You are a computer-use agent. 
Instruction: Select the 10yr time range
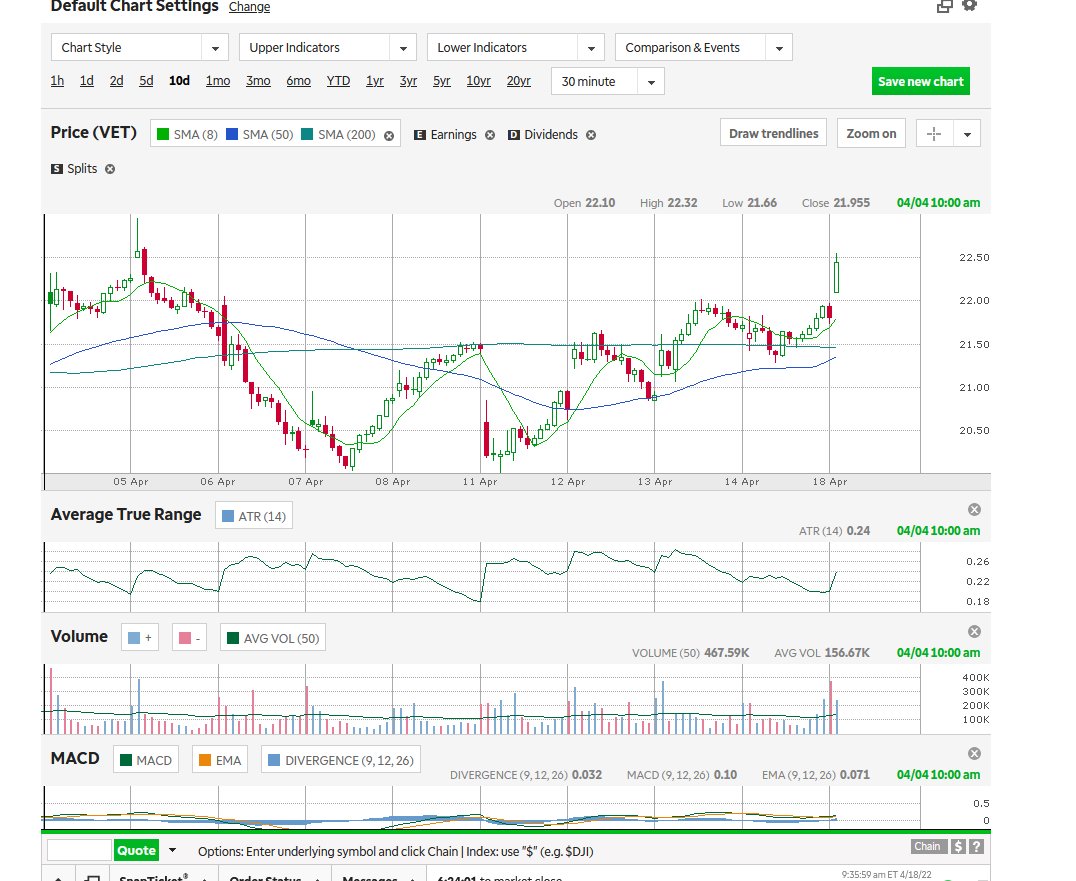pyautogui.click(x=478, y=81)
